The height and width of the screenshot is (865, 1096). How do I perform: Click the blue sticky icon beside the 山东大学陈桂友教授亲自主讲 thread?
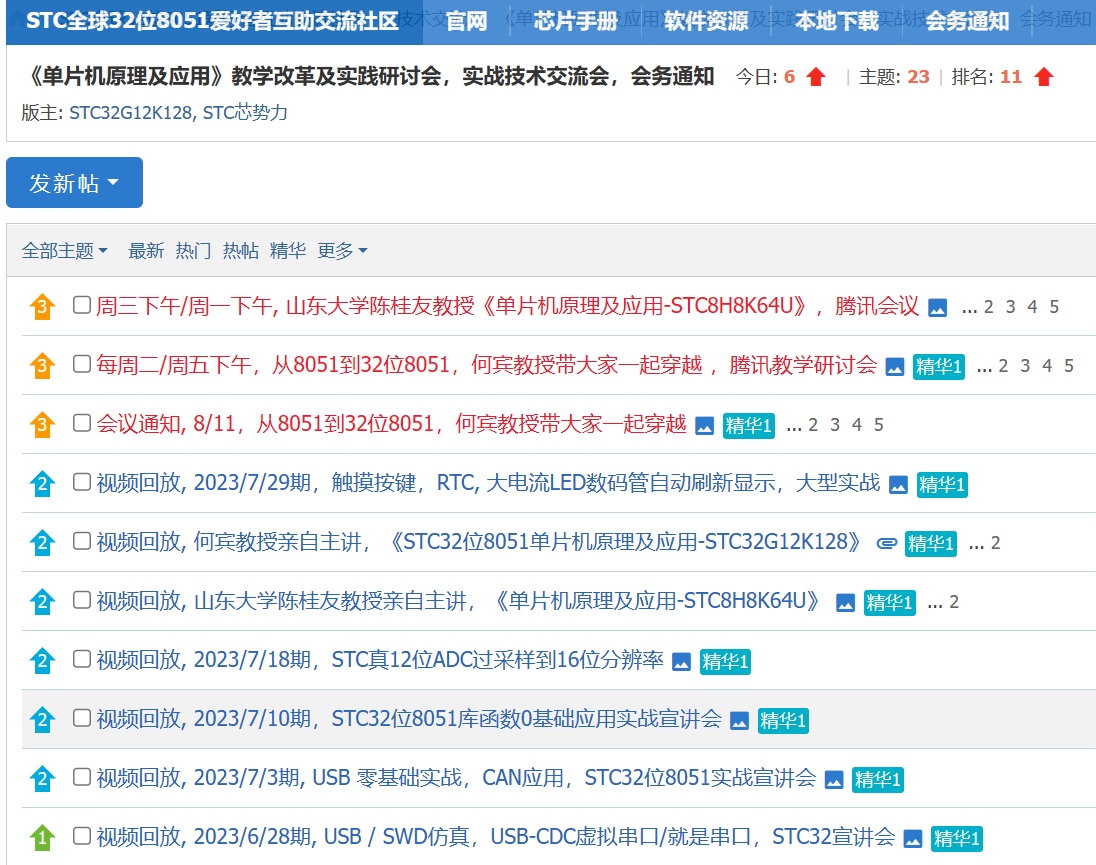tap(42, 602)
